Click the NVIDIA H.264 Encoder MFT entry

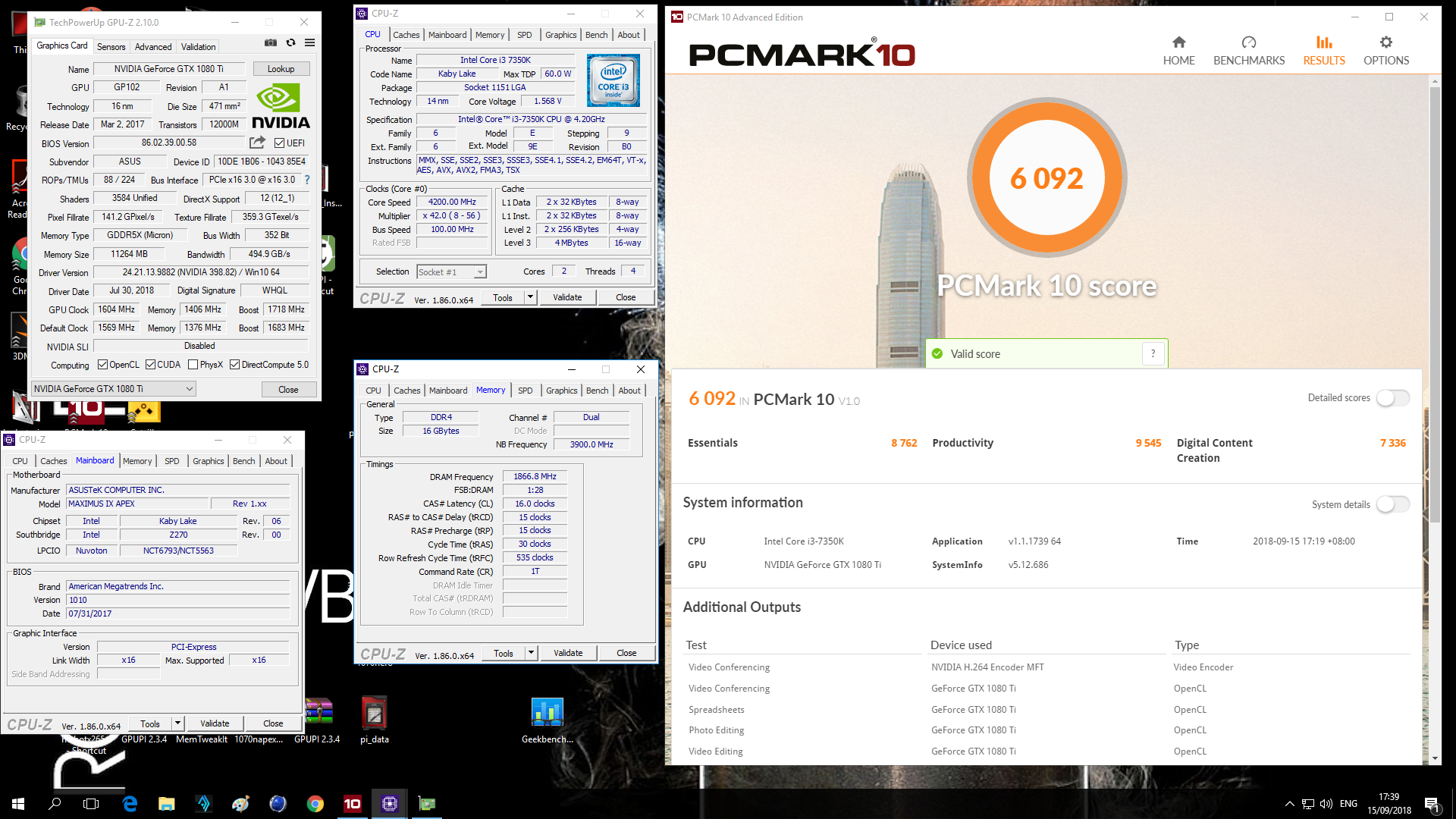coord(987,667)
